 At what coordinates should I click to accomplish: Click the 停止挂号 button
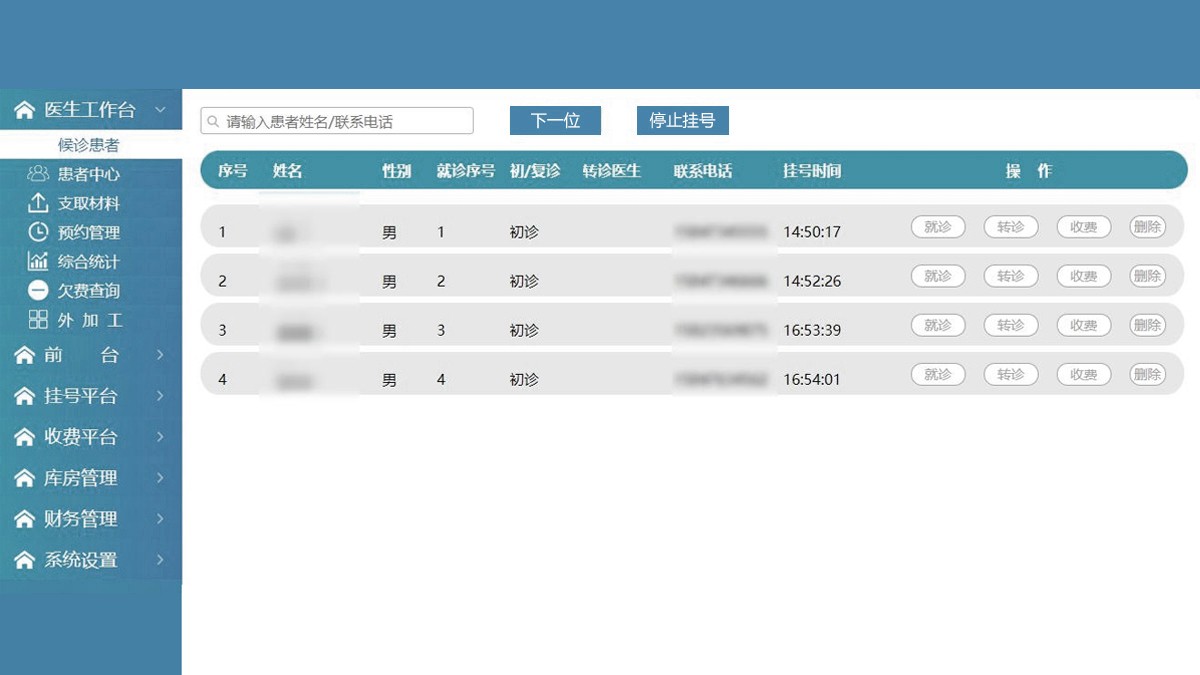682,121
